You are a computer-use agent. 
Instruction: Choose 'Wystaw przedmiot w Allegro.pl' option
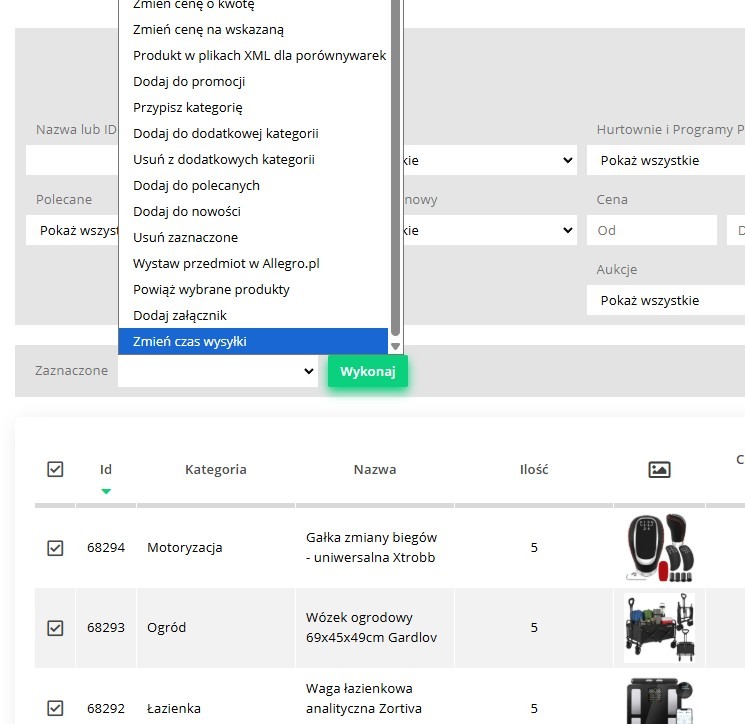[226, 263]
